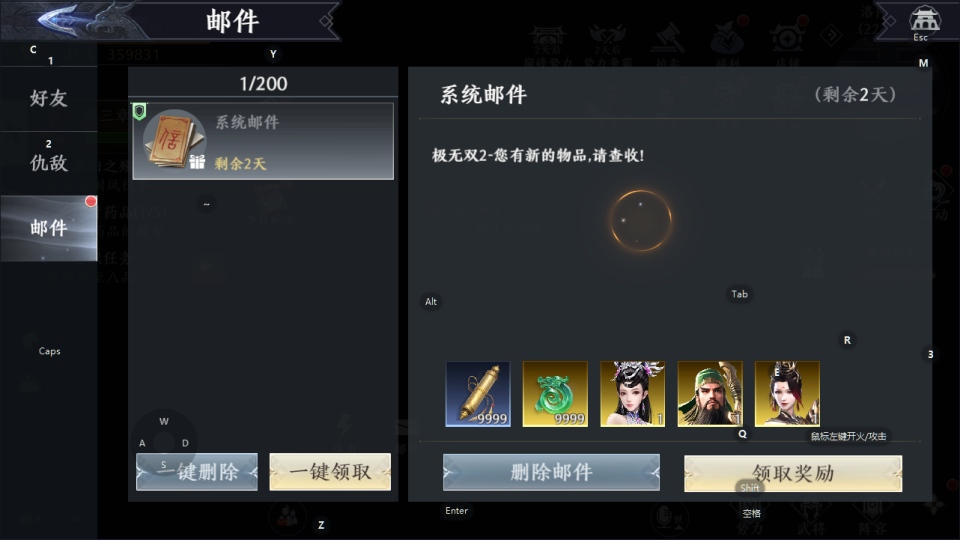Click the green shield badge on mail entry
Viewport: 960px width, 540px height.
140,111
